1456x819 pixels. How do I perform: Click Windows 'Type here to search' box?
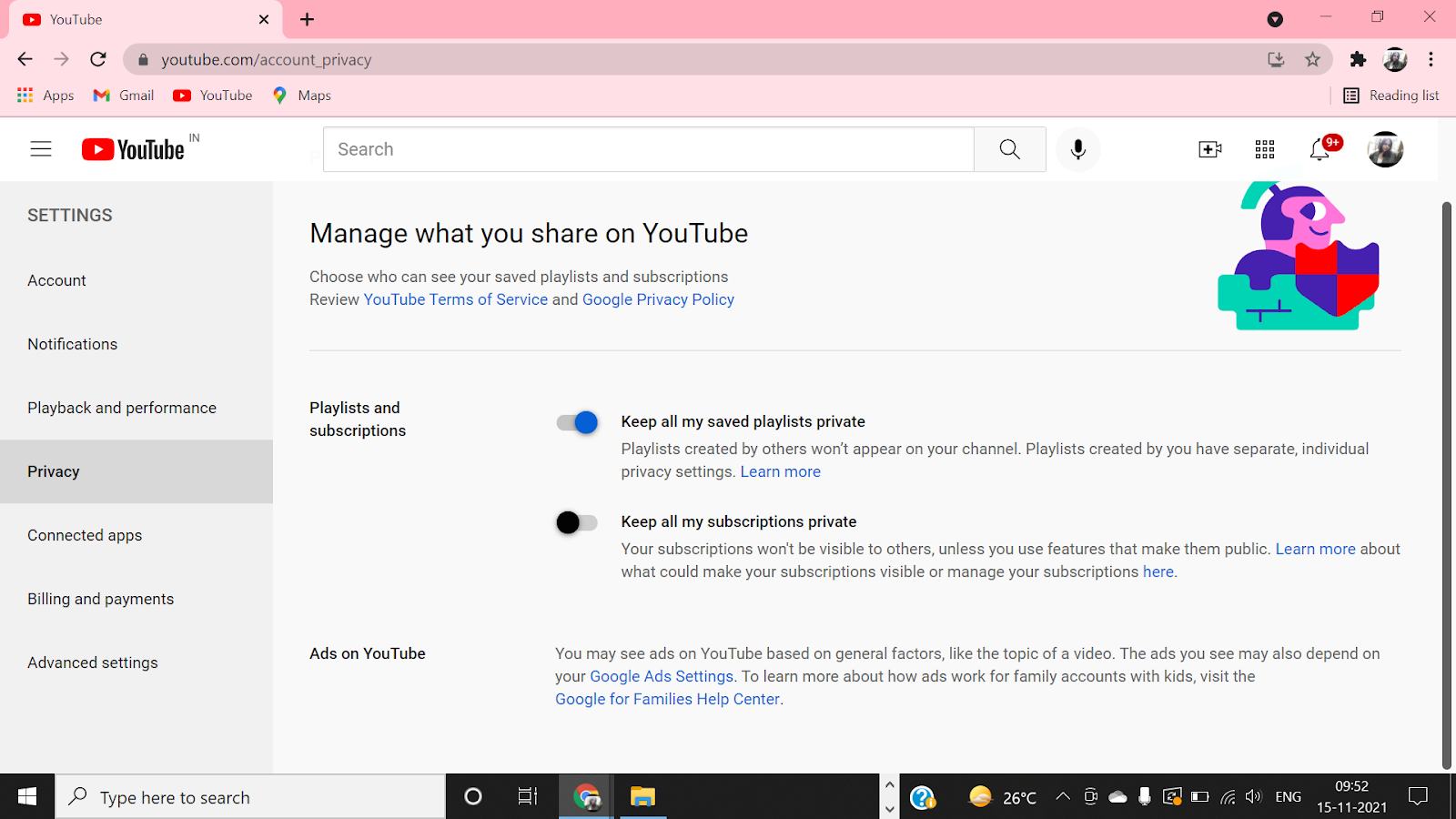(251, 797)
